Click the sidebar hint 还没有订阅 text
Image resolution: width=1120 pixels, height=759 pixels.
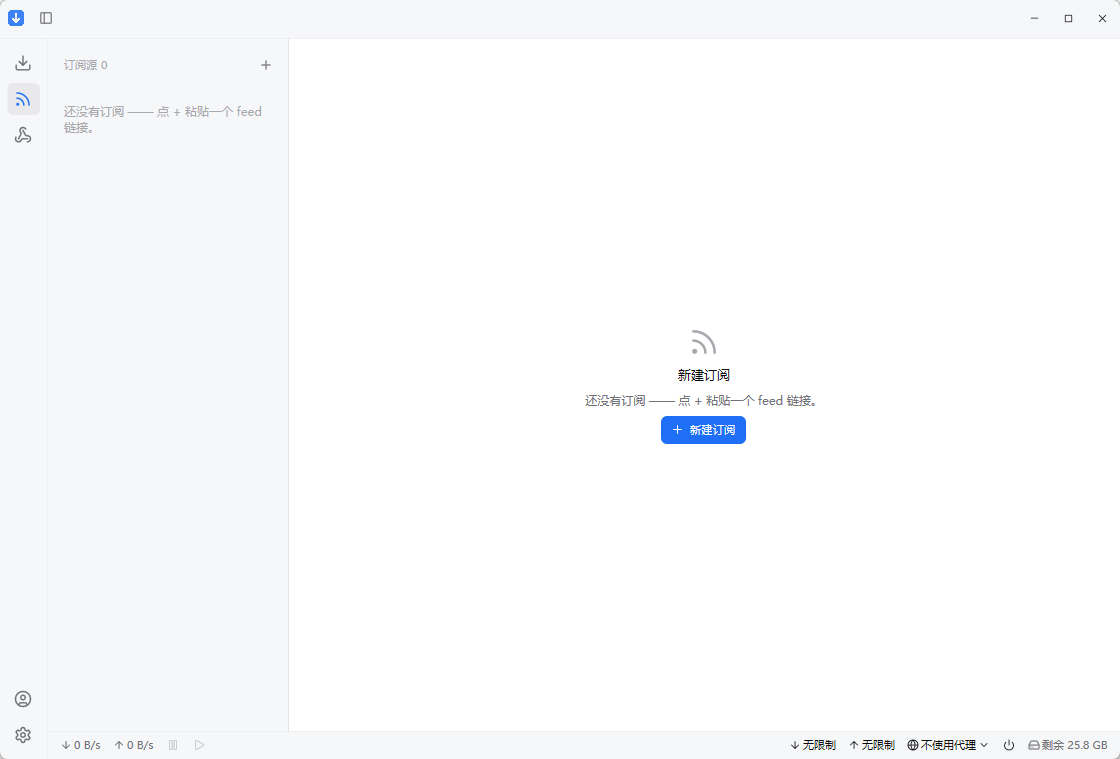point(163,119)
